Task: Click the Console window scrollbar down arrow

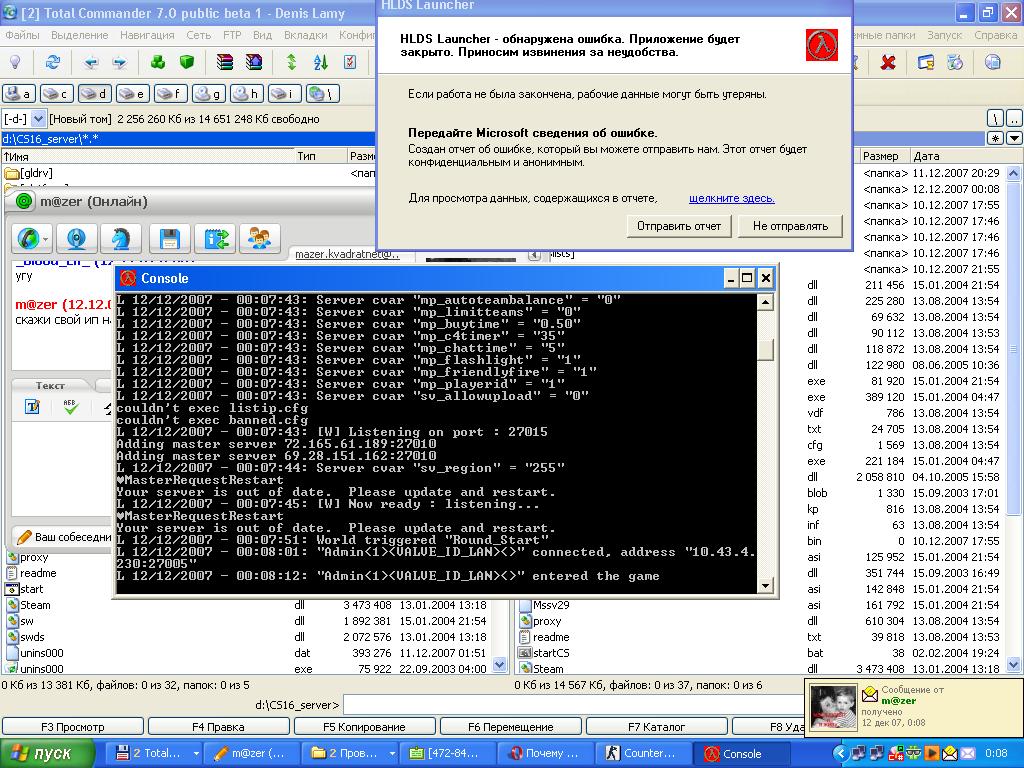Action: (765, 586)
